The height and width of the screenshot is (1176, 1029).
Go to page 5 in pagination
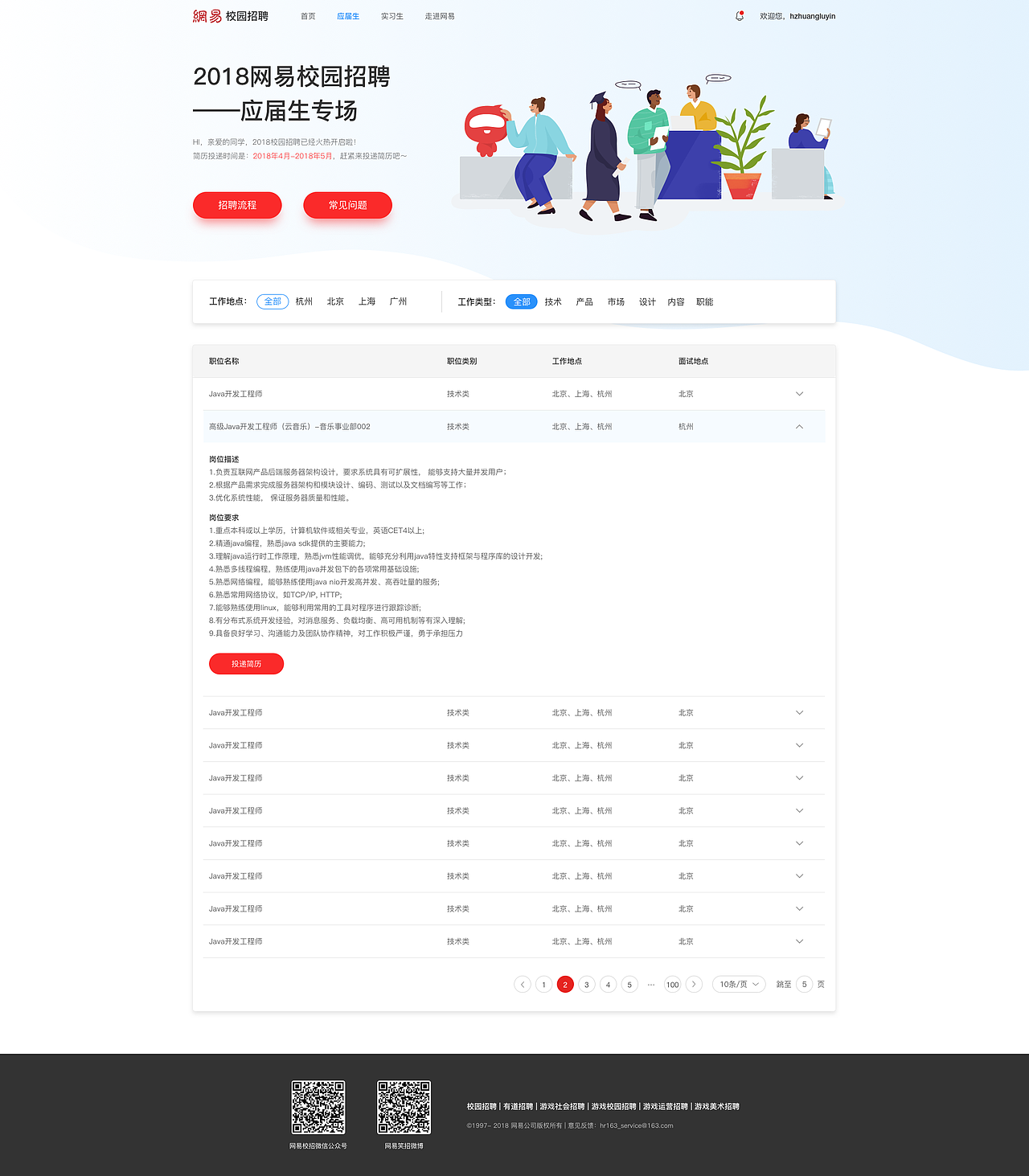click(x=629, y=984)
